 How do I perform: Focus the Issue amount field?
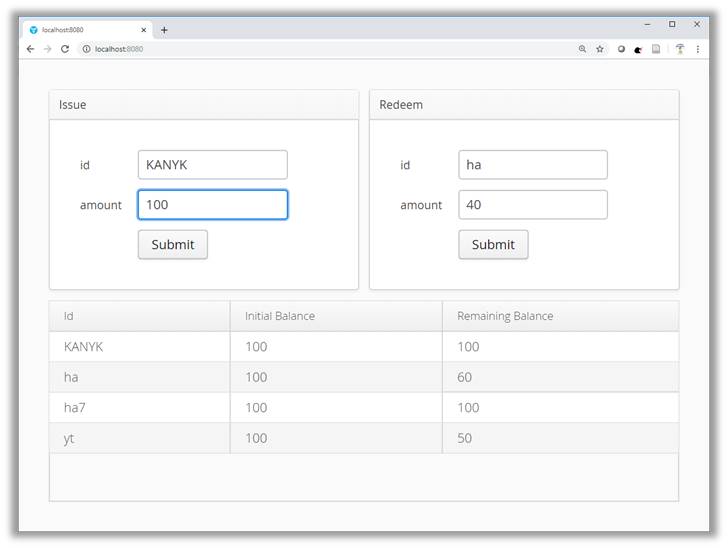click(212, 205)
